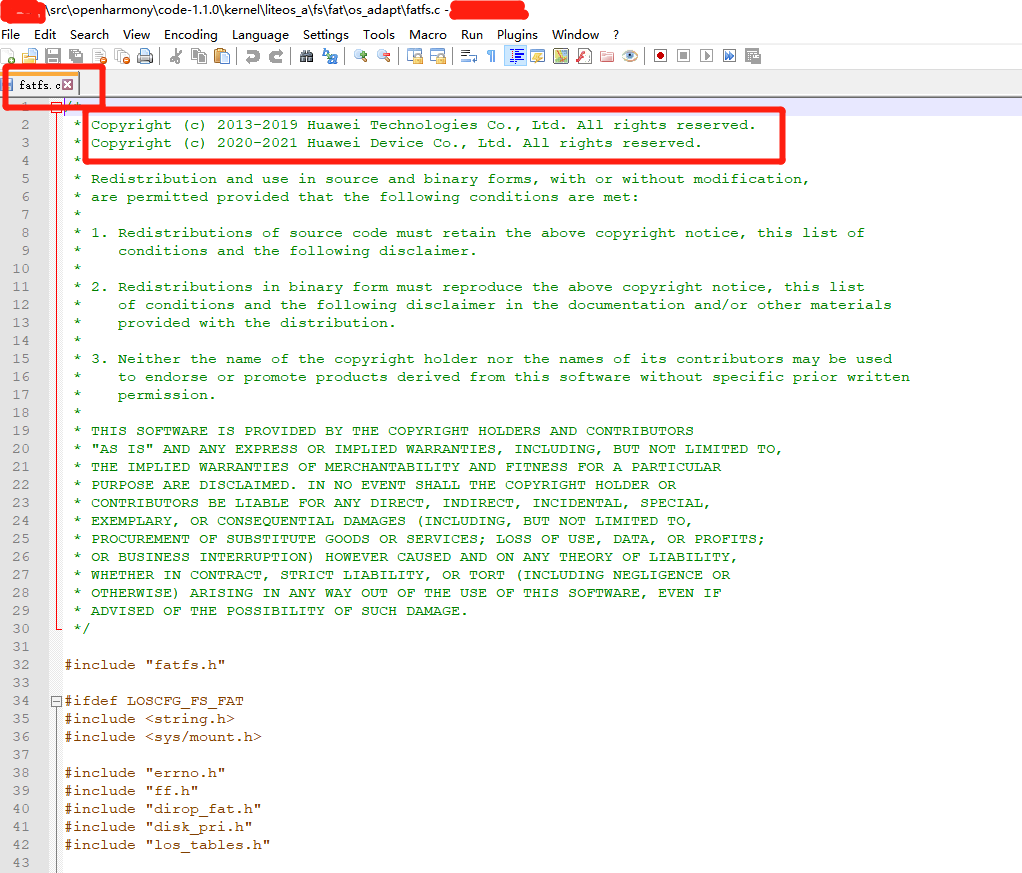This screenshot has height=873, width=1022.
Task: Click the 2013-2019 Huawei Technologies copyright line
Action: pyautogui.click(x=423, y=125)
